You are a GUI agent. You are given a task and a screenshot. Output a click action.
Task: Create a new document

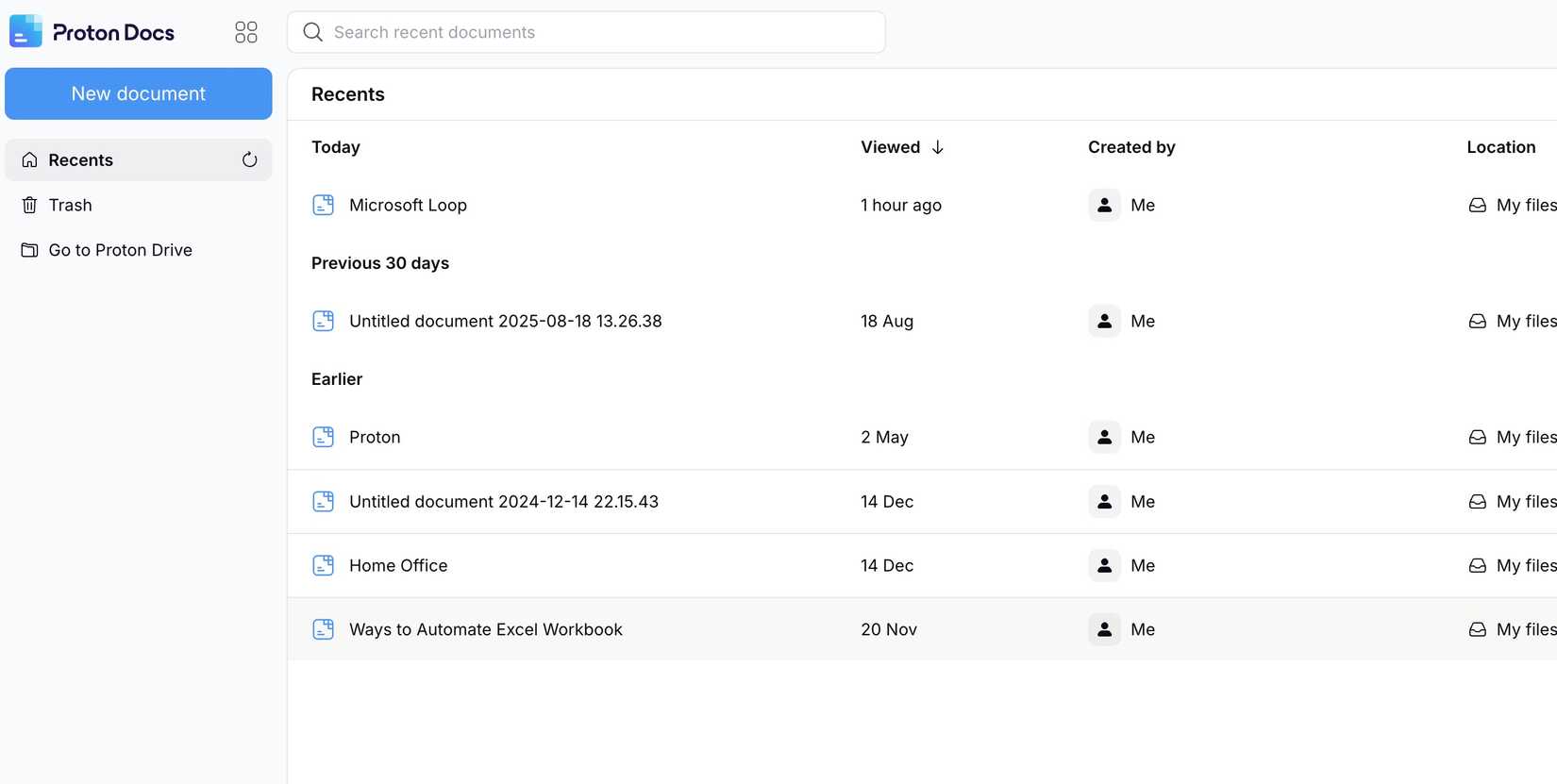point(139,93)
